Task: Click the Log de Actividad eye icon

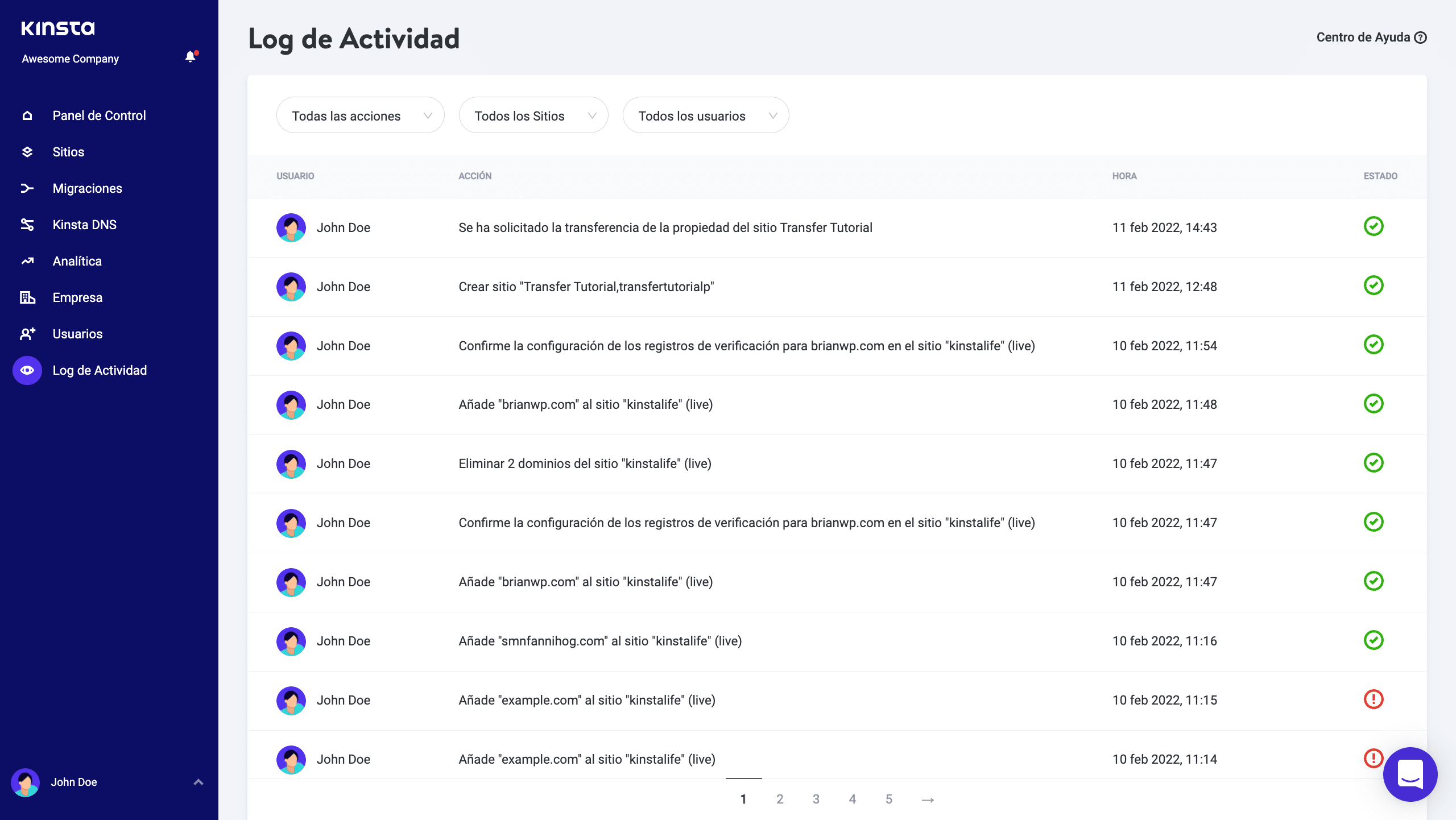Action: tap(27, 371)
